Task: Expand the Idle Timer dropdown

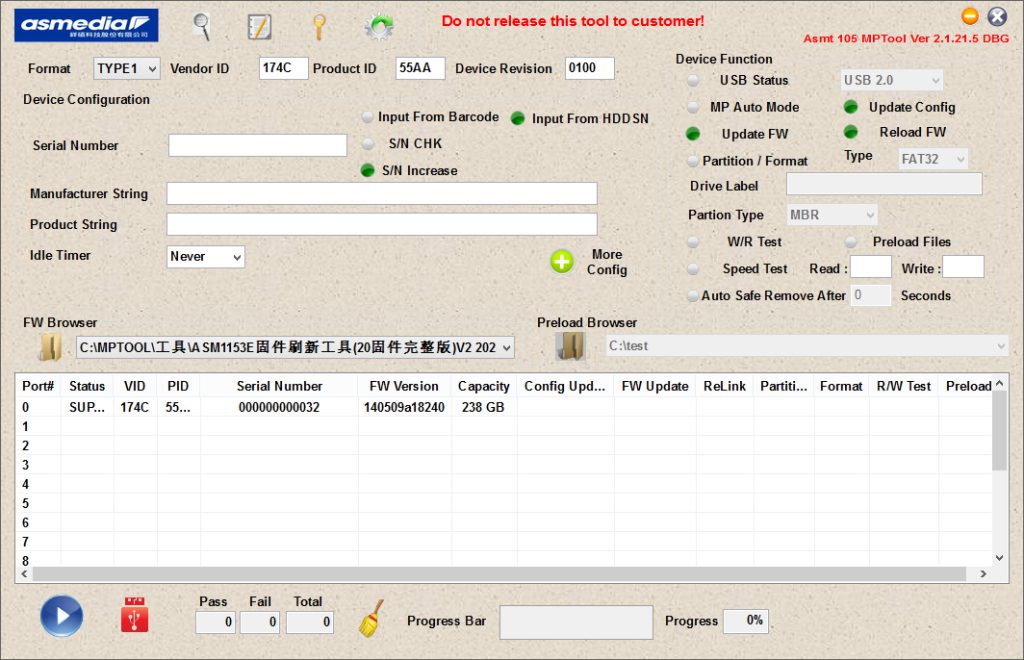Action: pyautogui.click(x=206, y=257)
